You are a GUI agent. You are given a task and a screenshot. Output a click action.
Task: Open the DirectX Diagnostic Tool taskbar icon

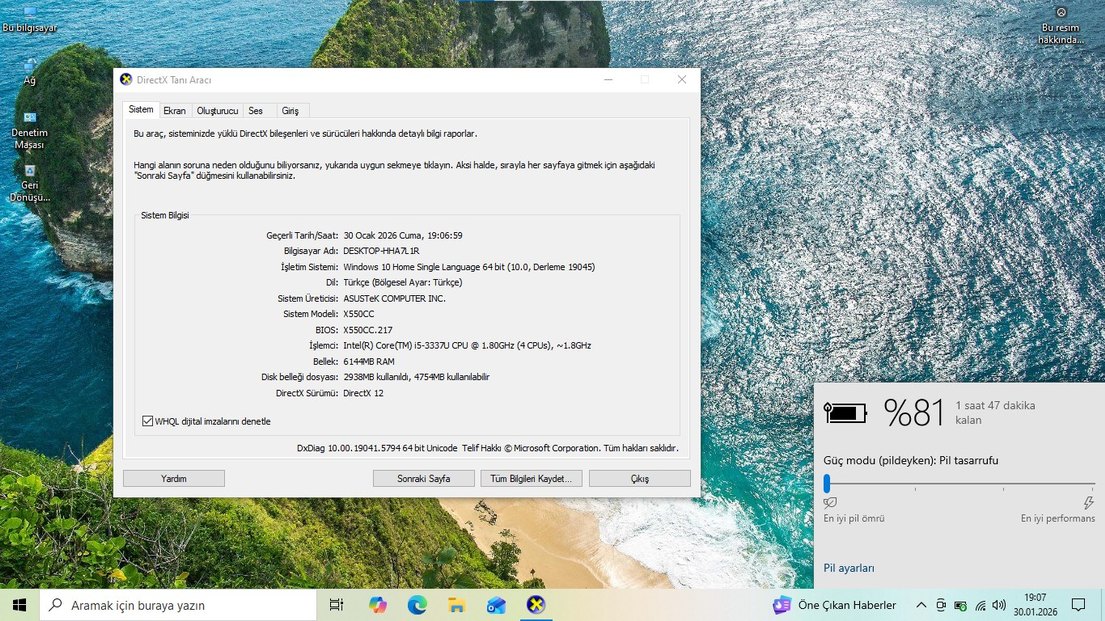click(x=536, y=604)
